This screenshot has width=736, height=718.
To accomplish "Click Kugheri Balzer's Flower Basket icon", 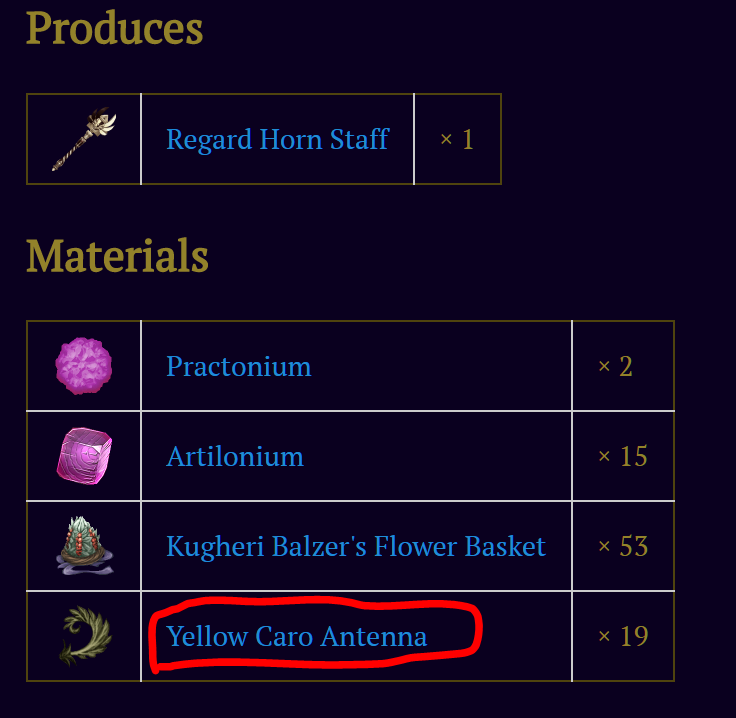I will [x=84, y=546].
